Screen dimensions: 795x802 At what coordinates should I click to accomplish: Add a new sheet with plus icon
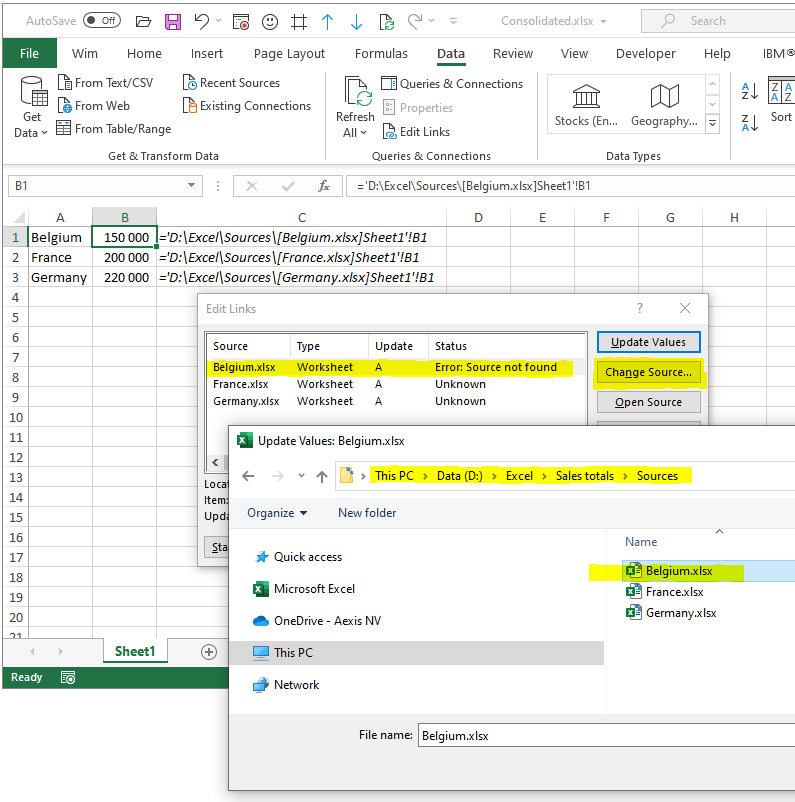(209, 652)
